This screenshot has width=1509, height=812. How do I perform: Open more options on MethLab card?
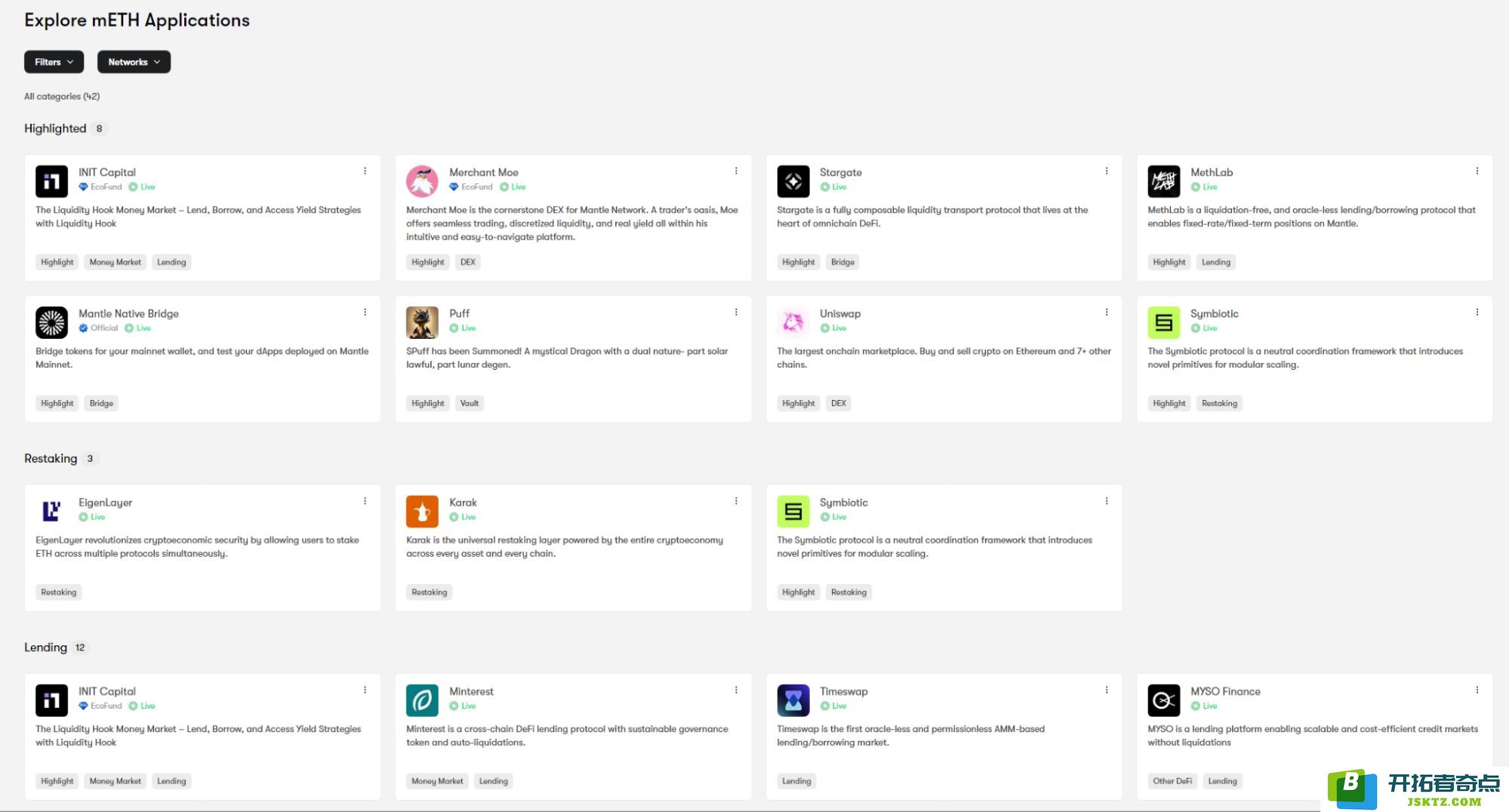coord(1477,171)
